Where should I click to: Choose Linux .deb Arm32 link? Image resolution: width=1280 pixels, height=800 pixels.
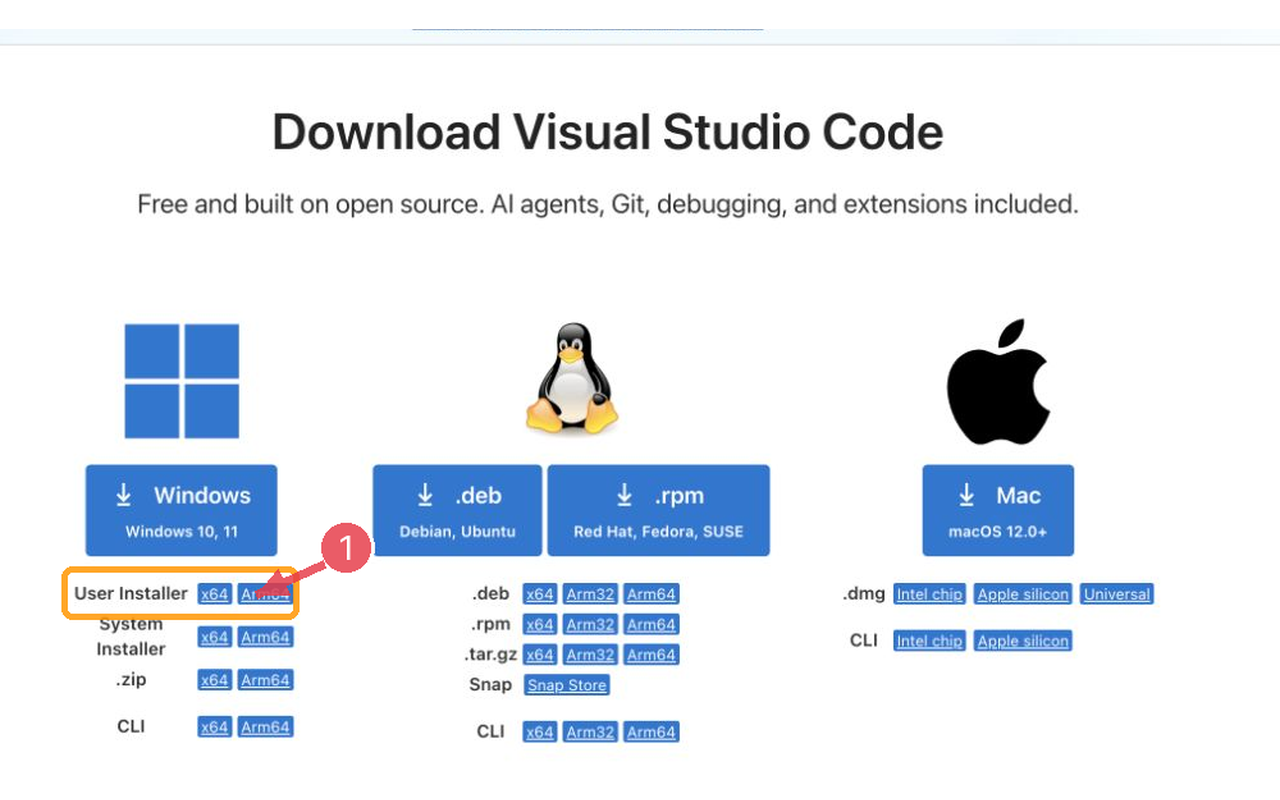point(590,594)
